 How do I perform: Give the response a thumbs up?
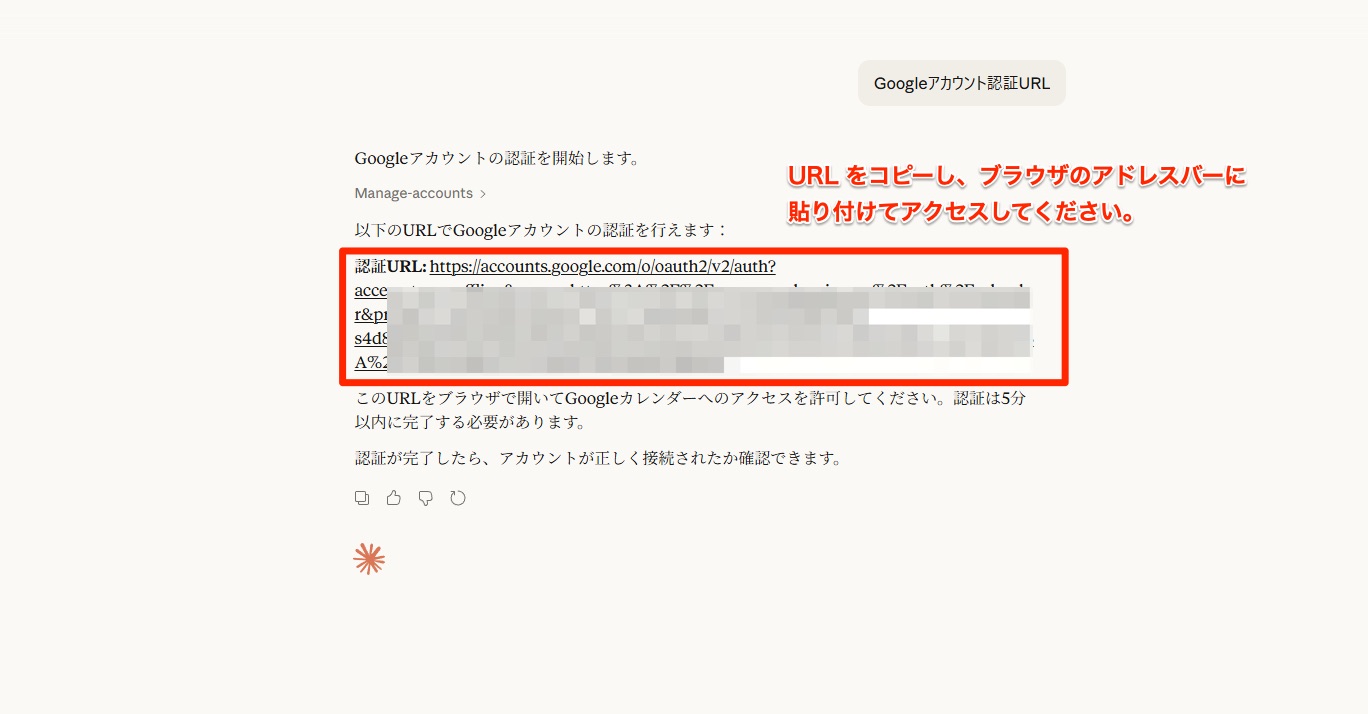click(394, 498)
